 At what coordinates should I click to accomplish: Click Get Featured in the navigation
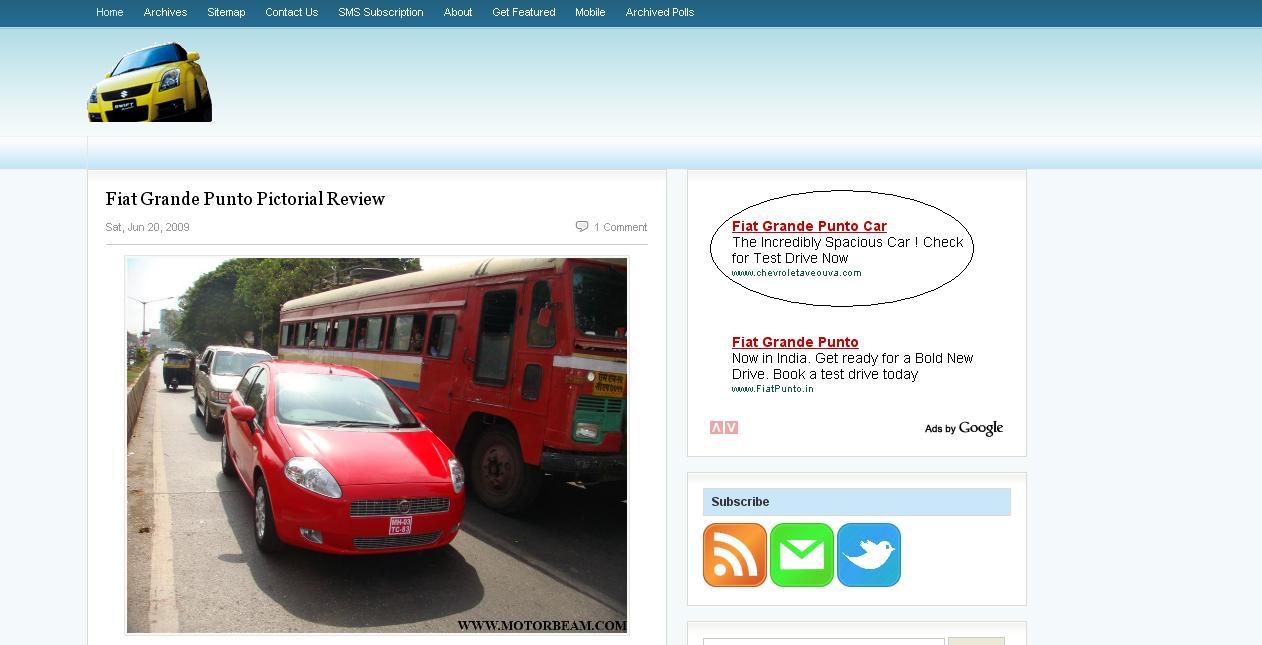523,12
